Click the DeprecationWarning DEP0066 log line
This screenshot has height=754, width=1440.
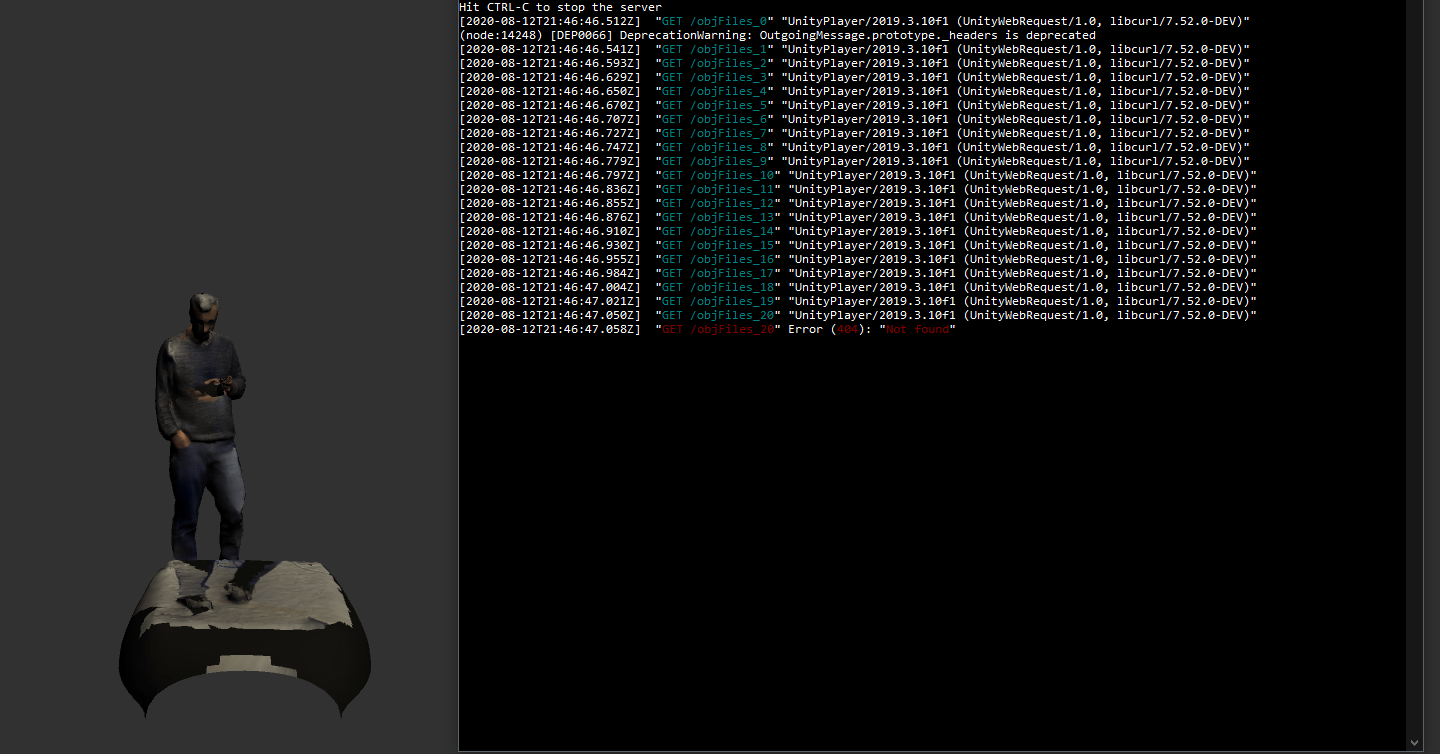pos(777,35)
